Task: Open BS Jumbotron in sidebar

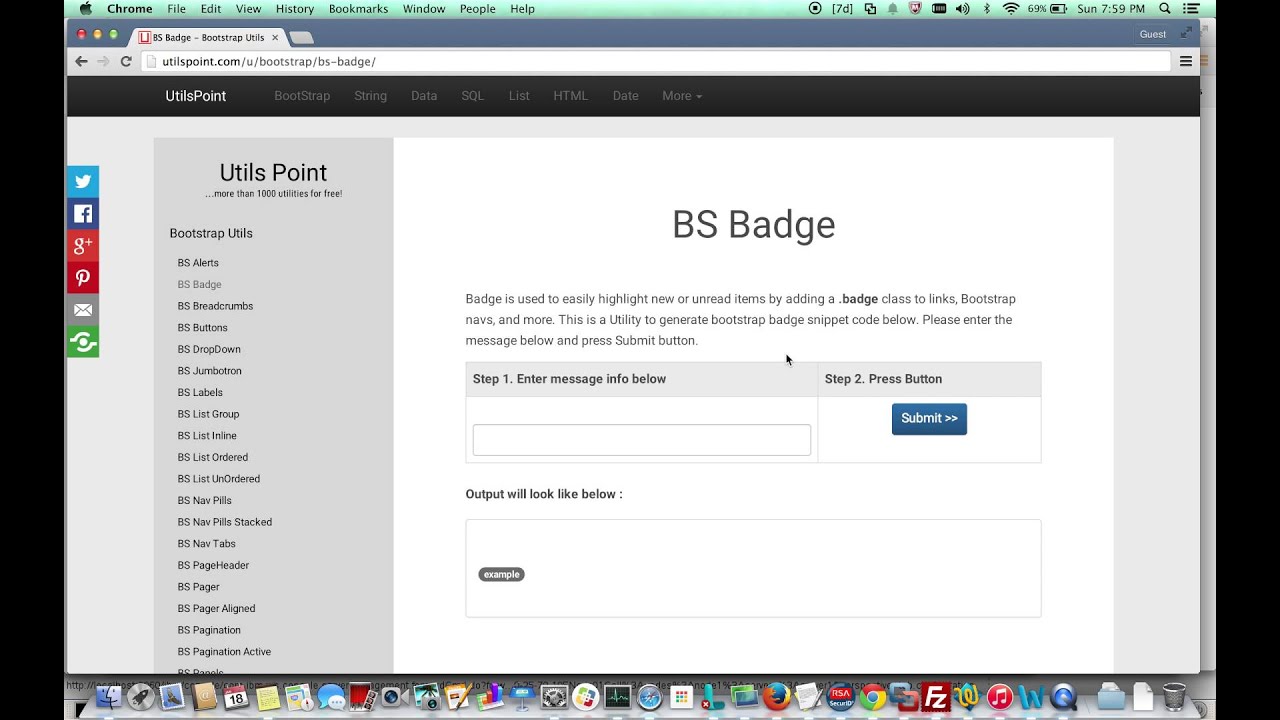Action: tap(210, 371)
